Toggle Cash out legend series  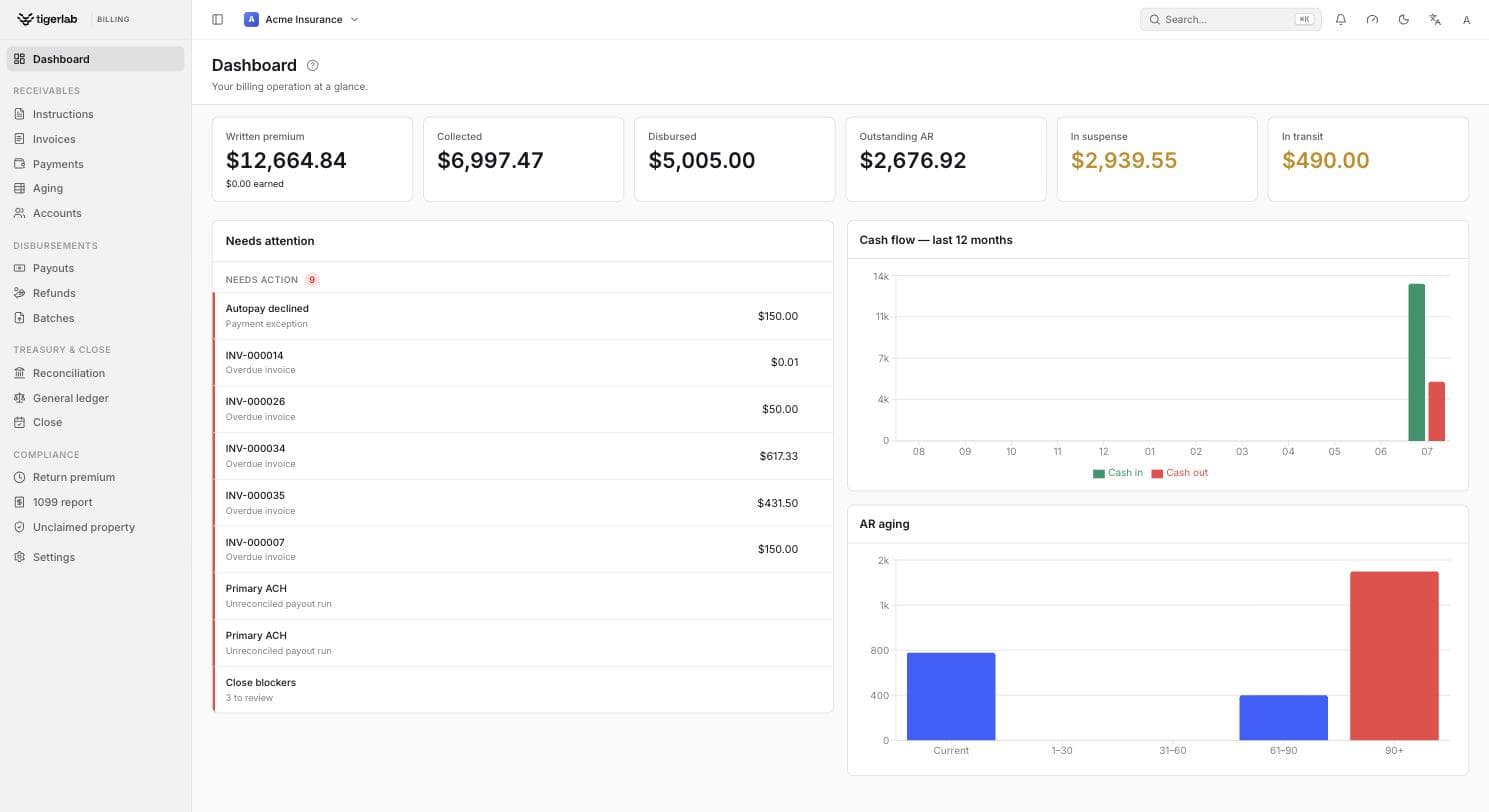coord(1179,473)
